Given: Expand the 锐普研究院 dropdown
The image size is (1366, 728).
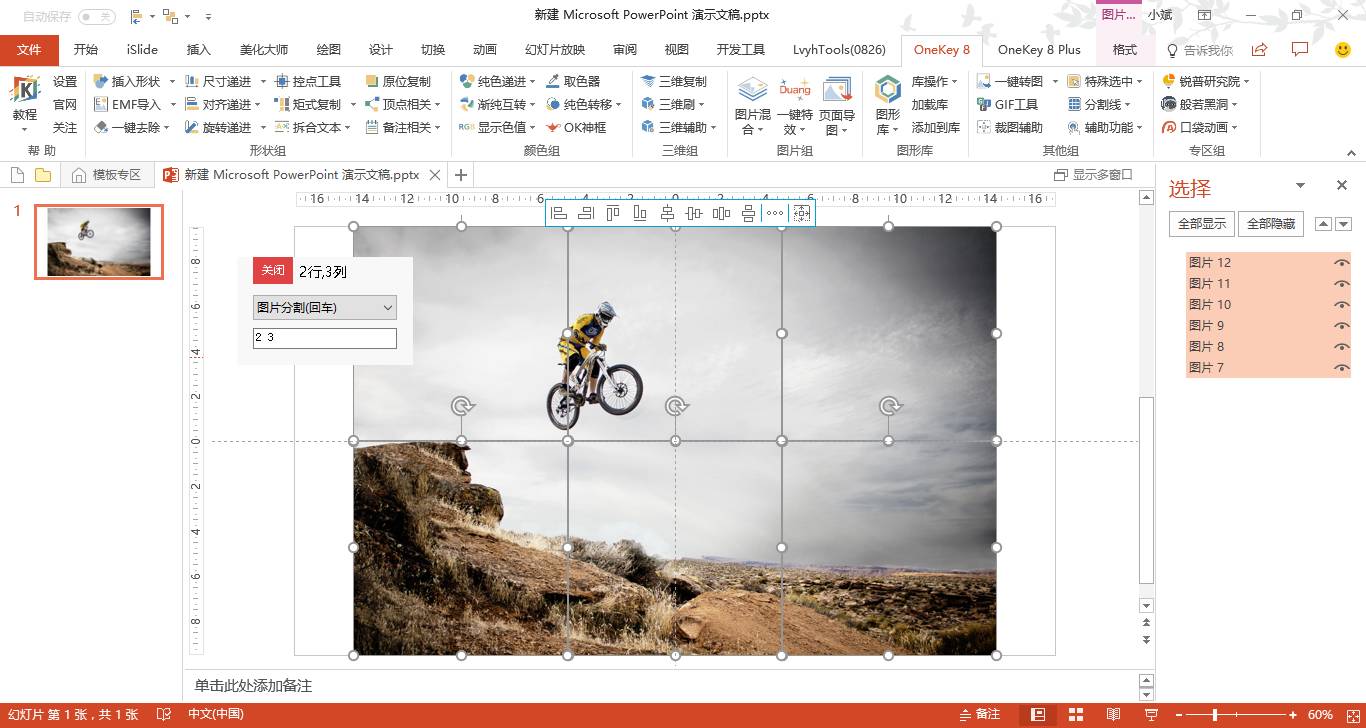Looking at the screenshot, I should click(x=1246, y=81).
